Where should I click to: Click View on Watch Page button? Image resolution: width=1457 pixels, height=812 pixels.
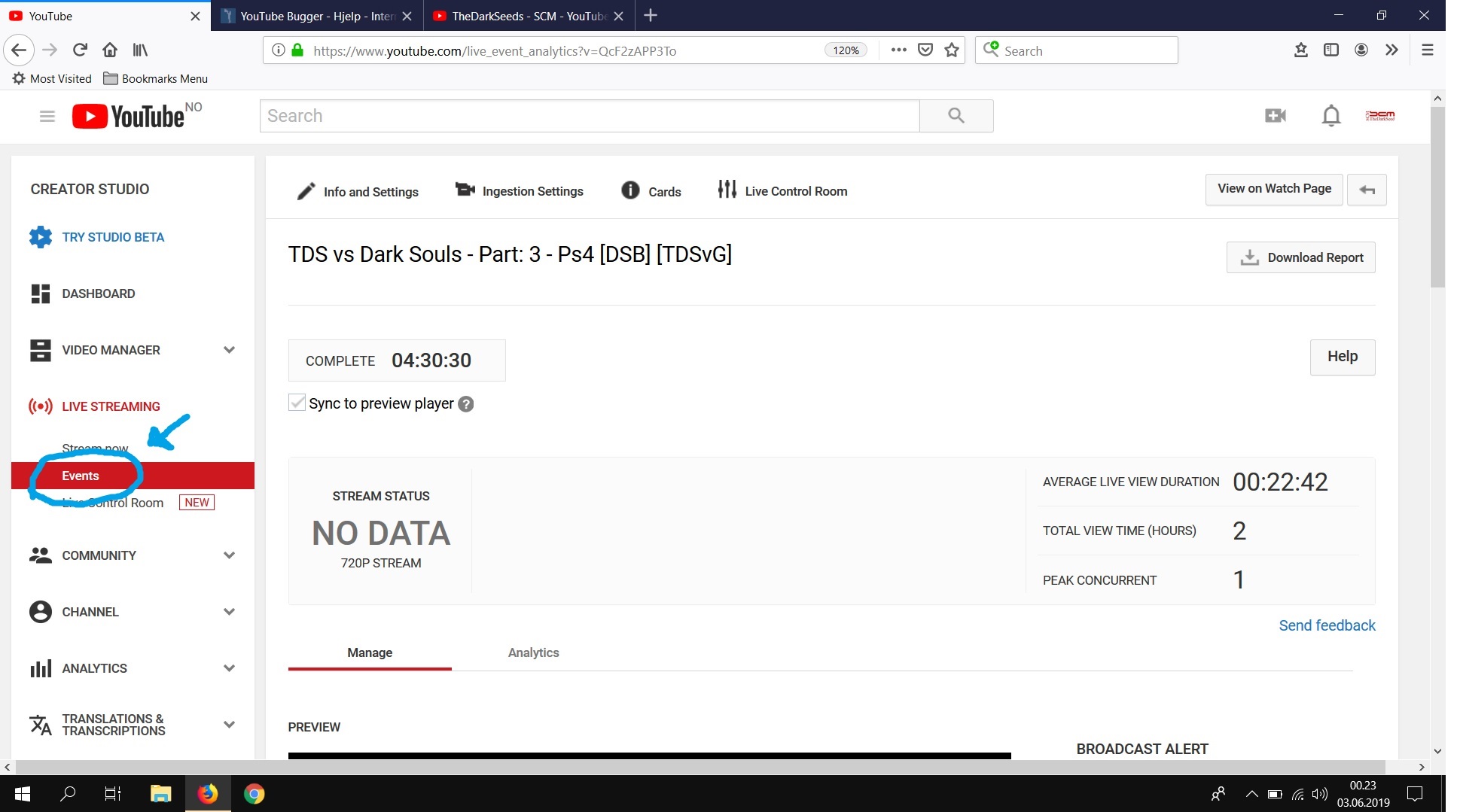pos(1274,190)
